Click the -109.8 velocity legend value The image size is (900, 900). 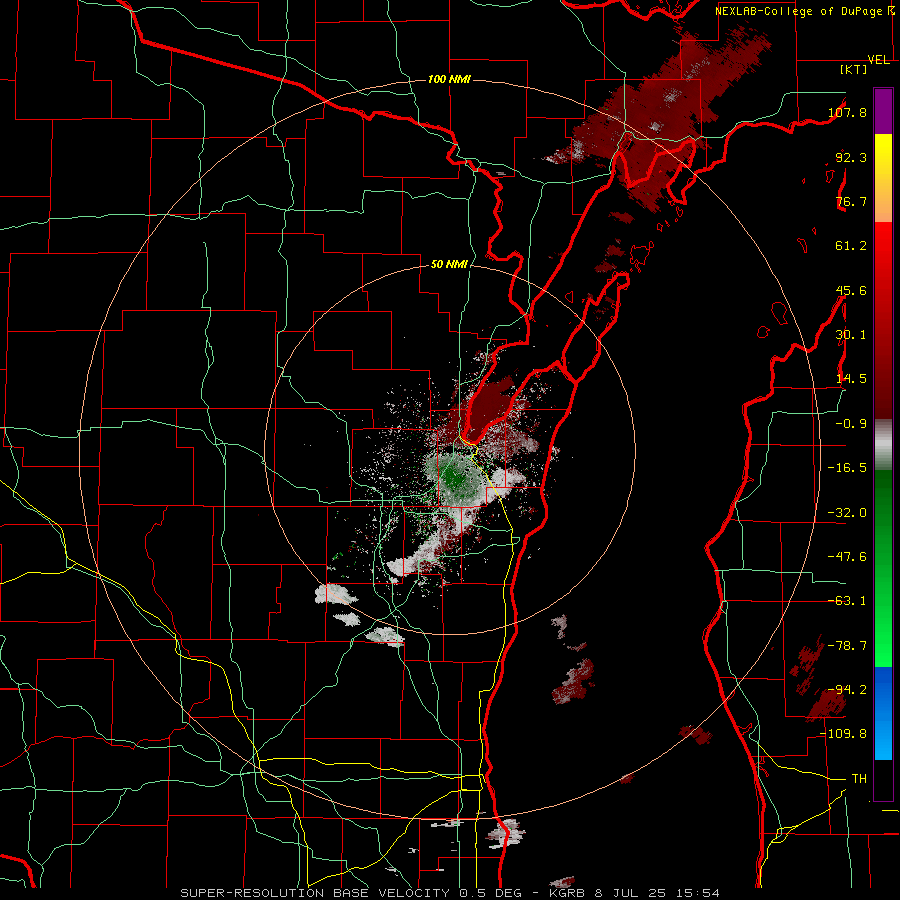click(844, 734)
